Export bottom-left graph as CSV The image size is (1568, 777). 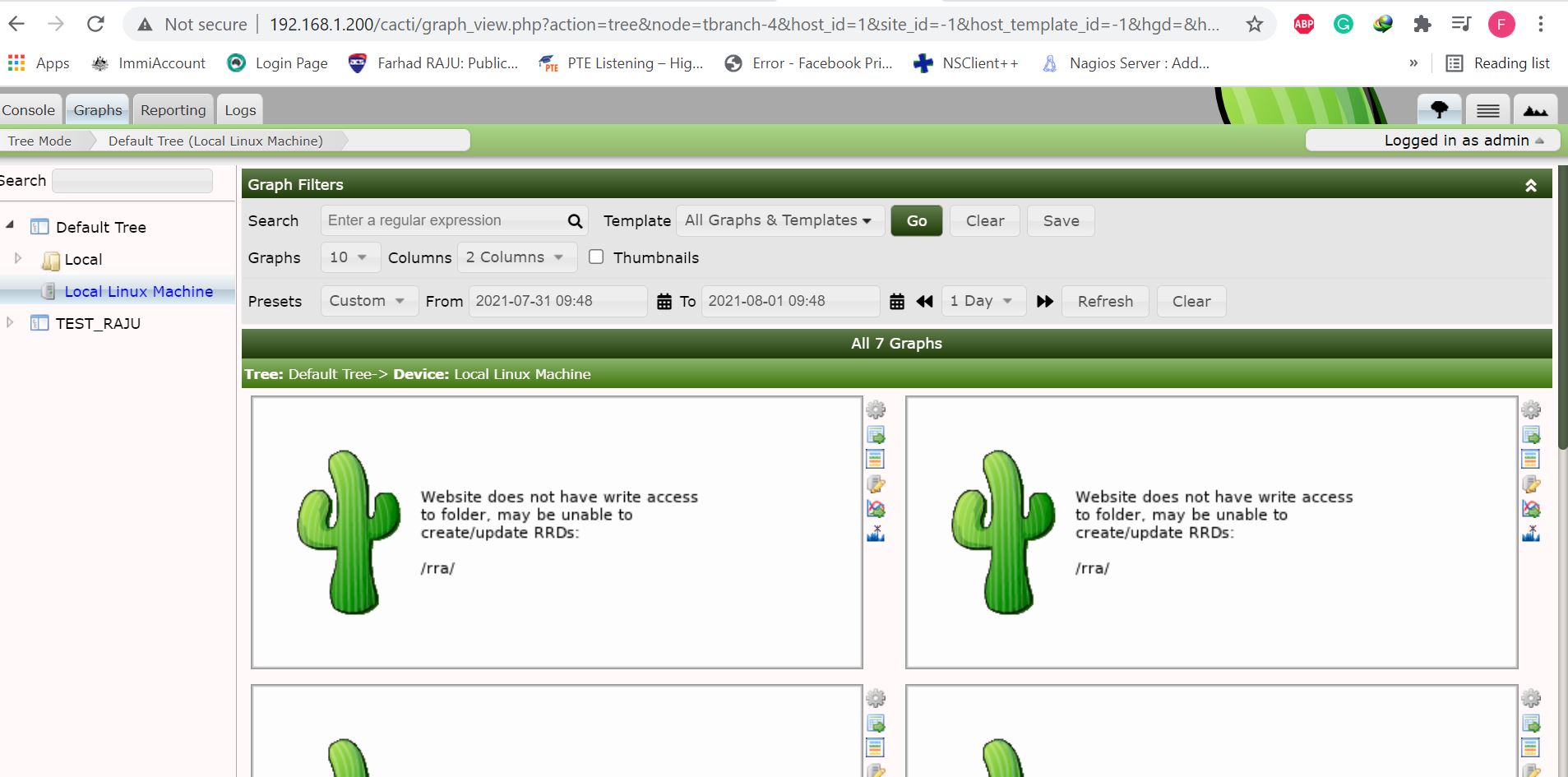[x=876, y=724]
